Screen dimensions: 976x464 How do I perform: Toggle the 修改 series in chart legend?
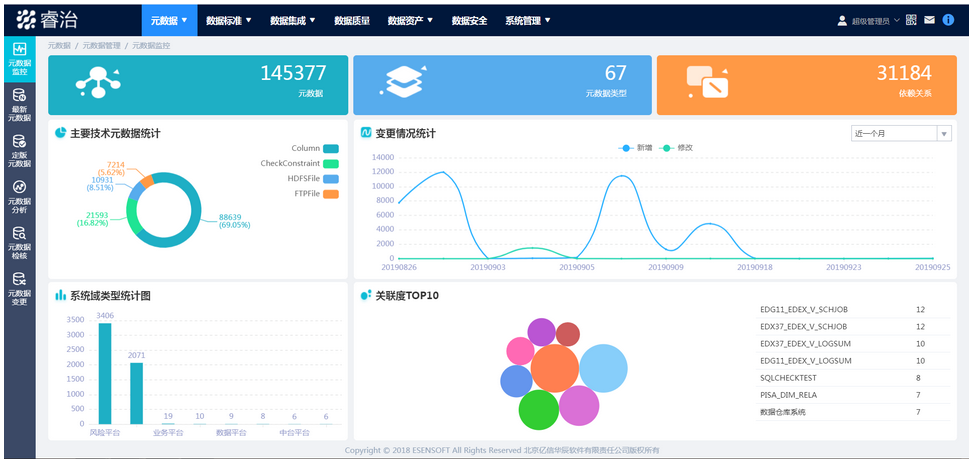click(677, 147)
